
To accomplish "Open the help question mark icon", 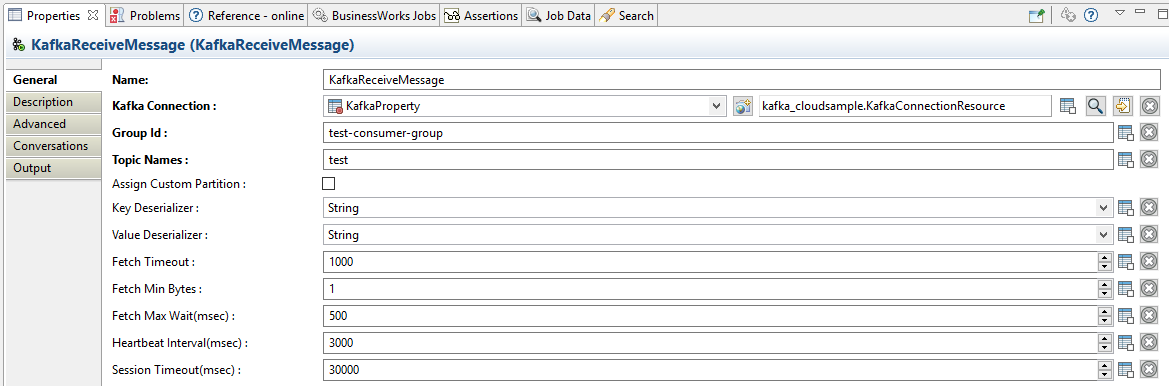I will click(x=1090, y=15).
